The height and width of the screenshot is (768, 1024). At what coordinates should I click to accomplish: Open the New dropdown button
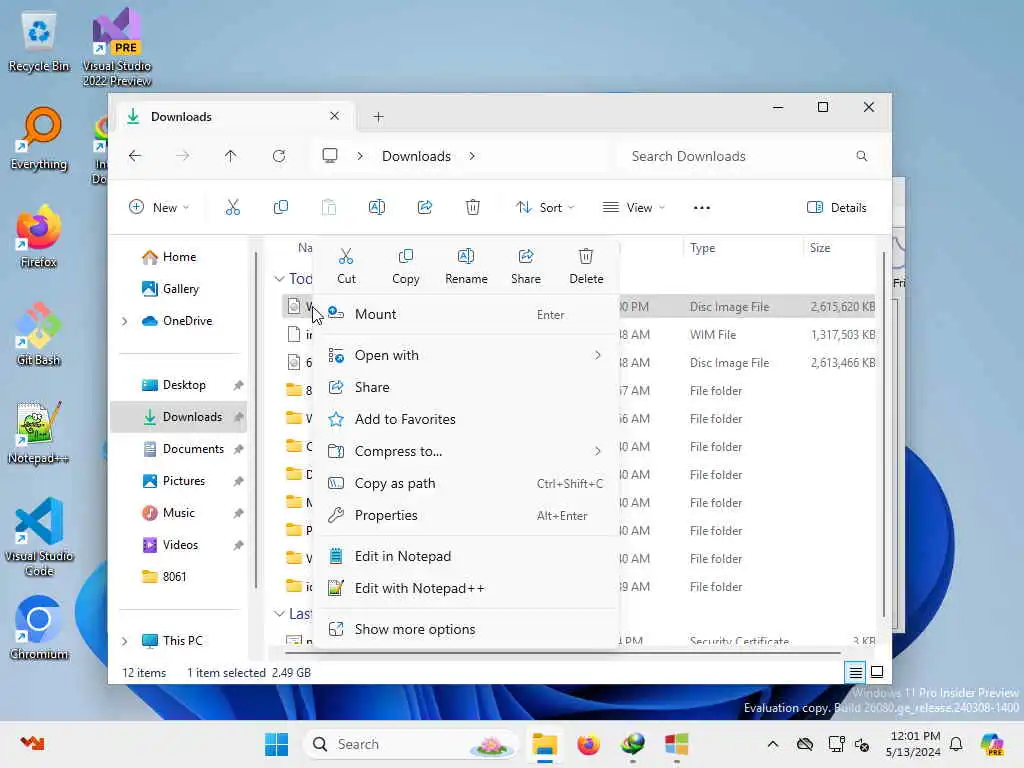tap(159, 208)
